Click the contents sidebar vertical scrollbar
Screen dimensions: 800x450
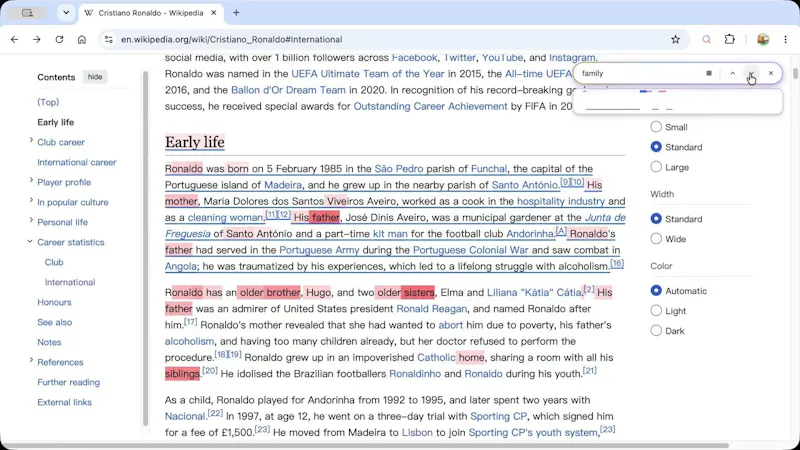coord(146,248)
